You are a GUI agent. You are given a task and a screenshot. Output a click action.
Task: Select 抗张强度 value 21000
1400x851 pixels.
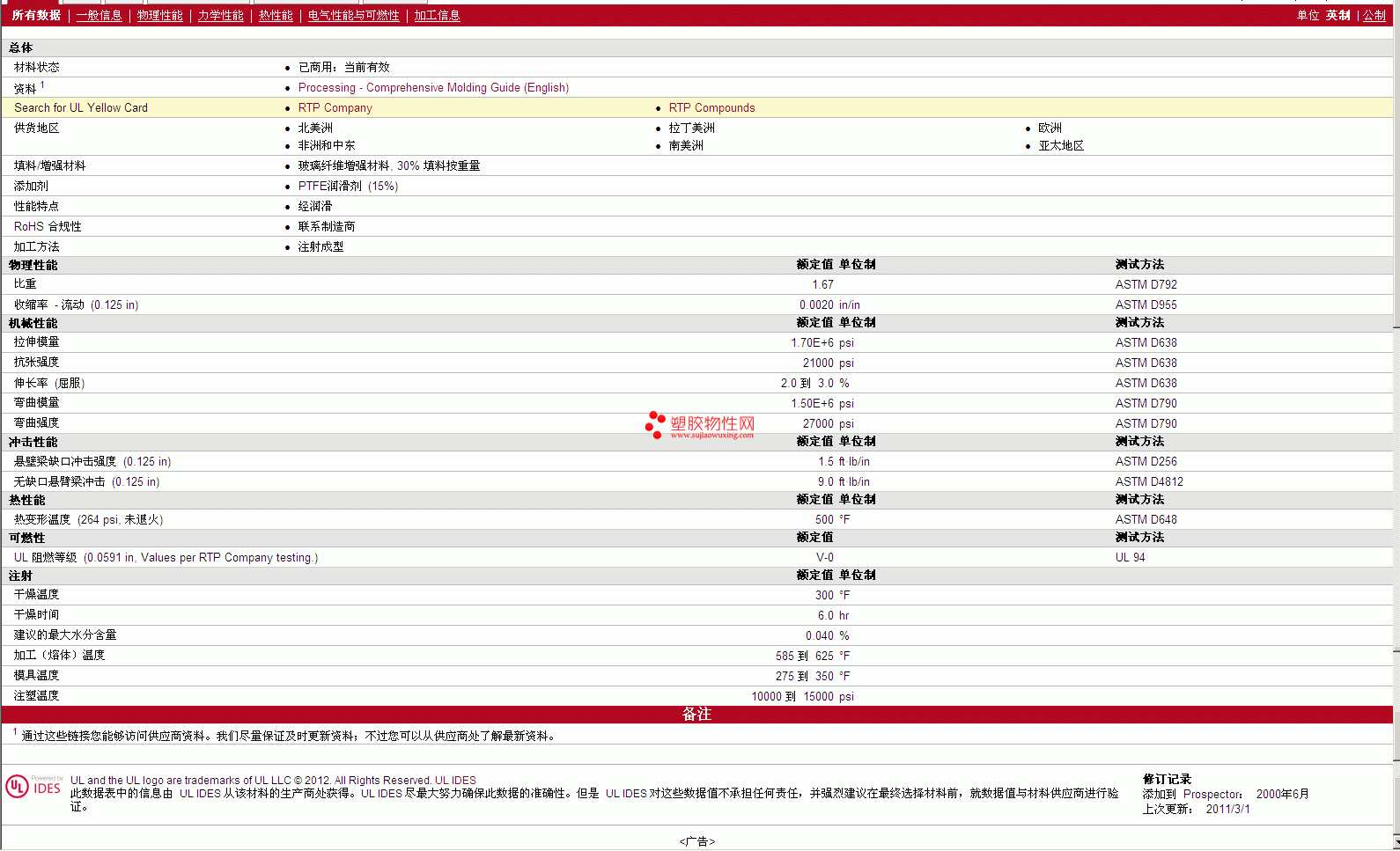818,363
